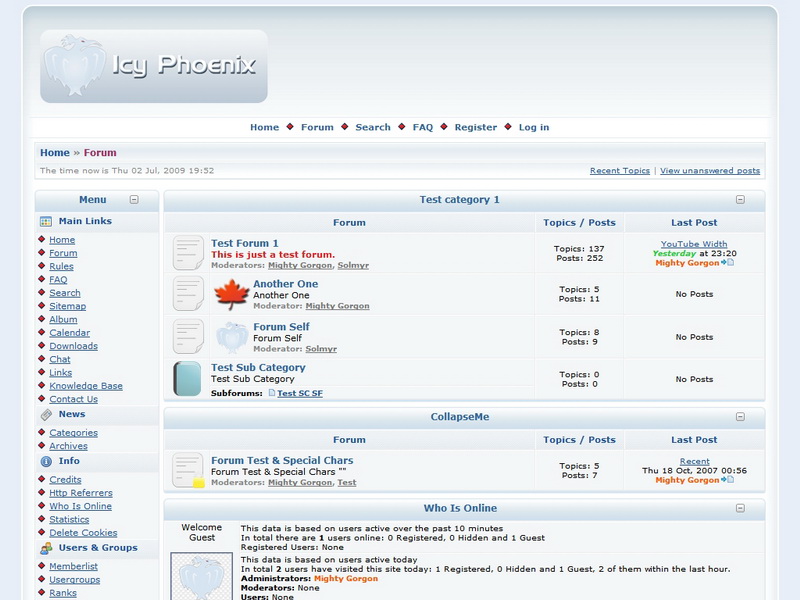Open the Recent Topics link
The image size is (800, 600).
tap(620, 170)
